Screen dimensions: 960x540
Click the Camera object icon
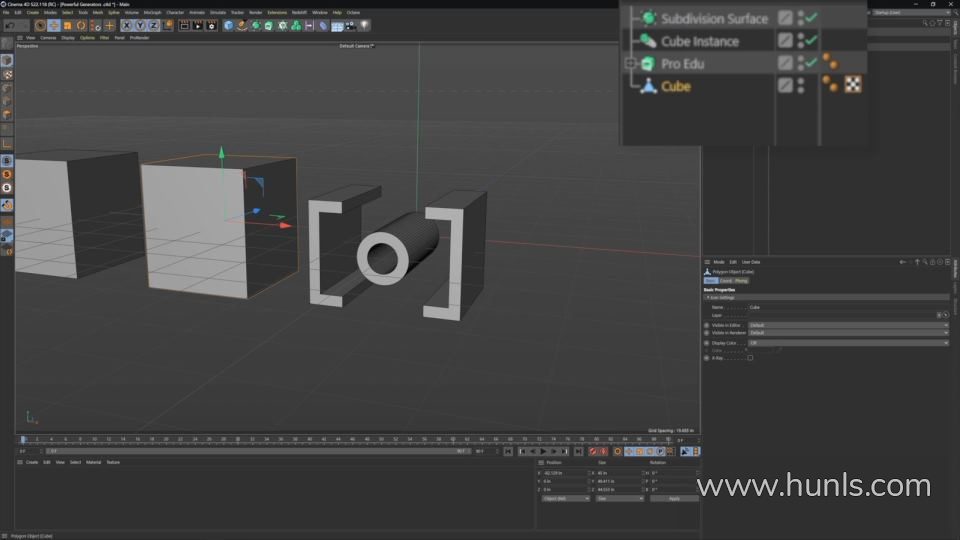click(x=351, y=25)
